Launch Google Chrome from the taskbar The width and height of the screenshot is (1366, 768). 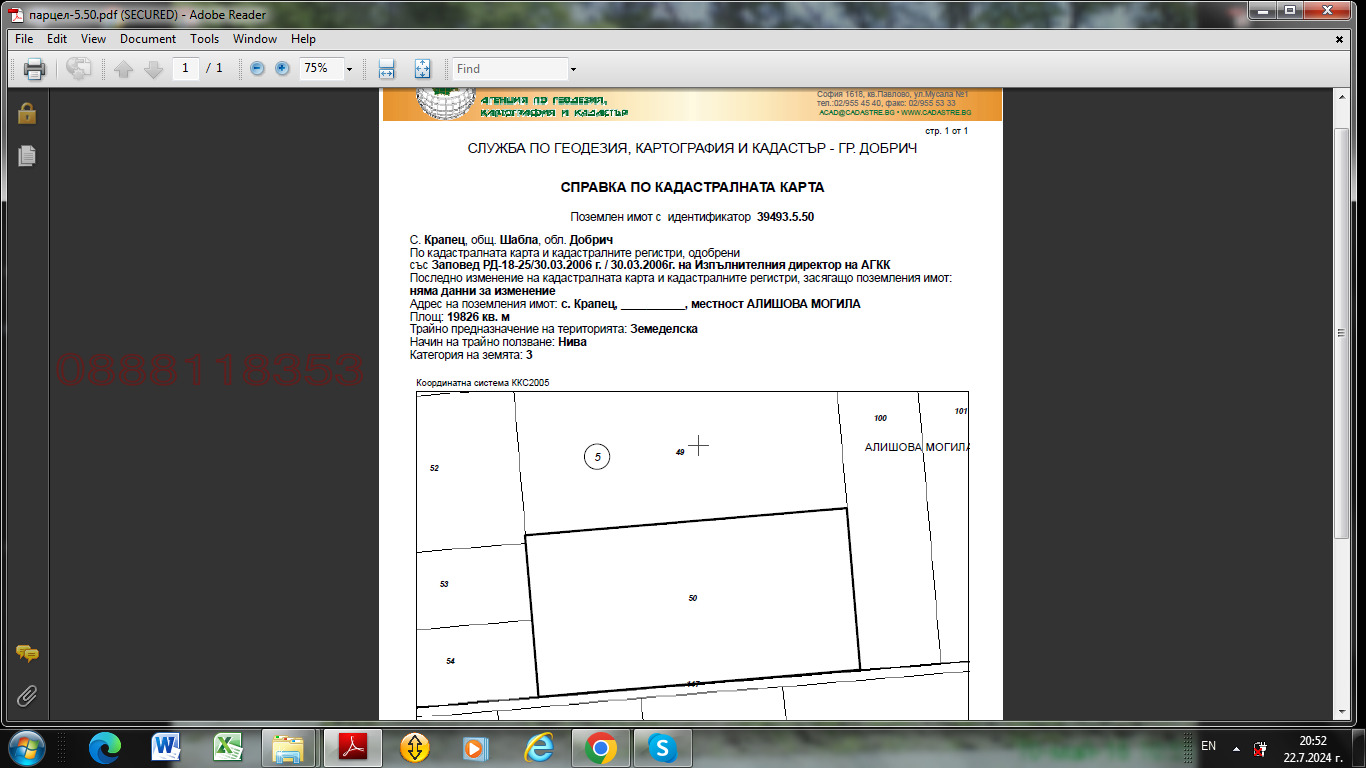tap(598, 746)
